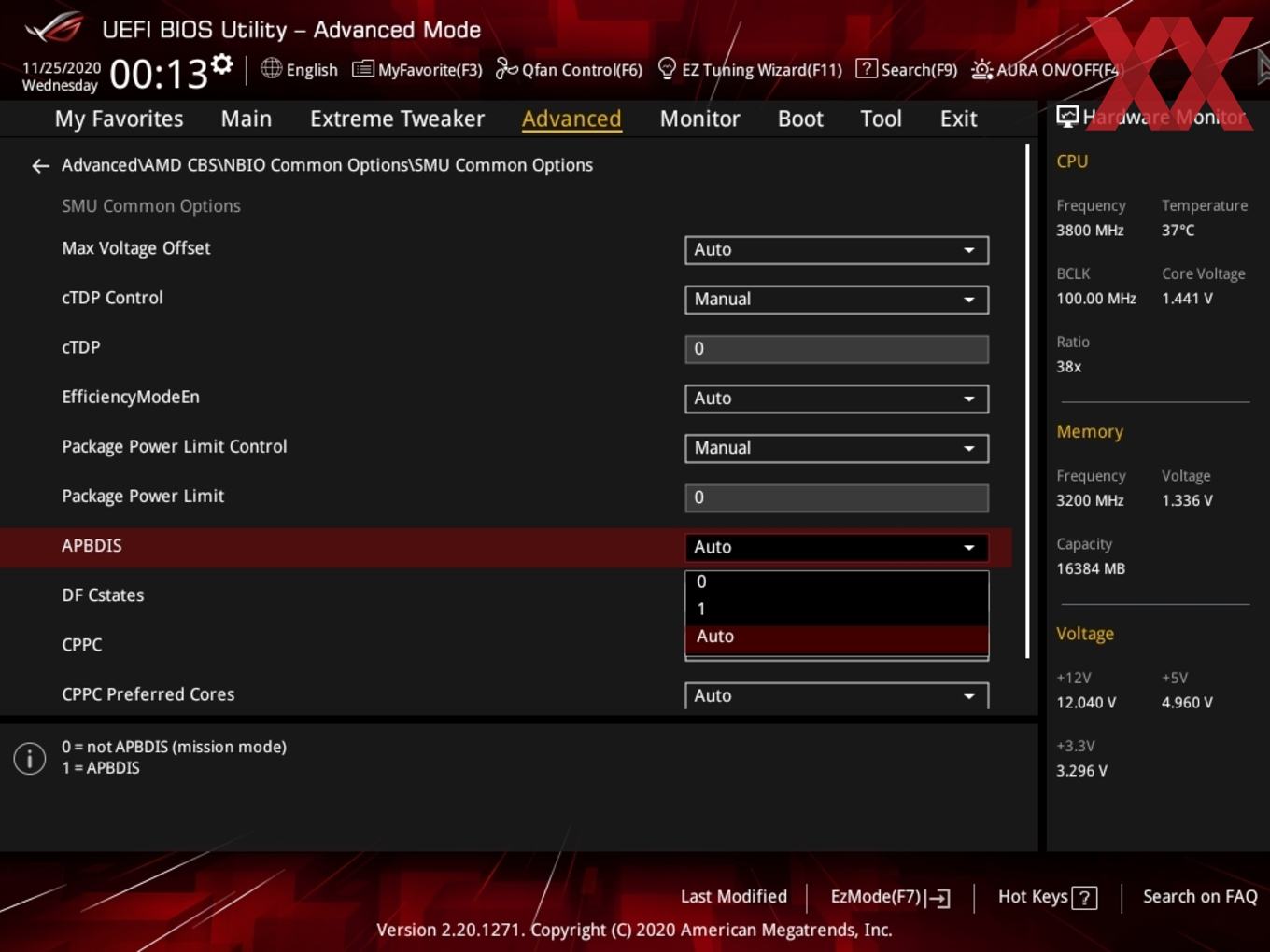Viewport: 1270px width, 952px height.
Task: Select the DF Cstates row label
Action: [x=103, y=595]
